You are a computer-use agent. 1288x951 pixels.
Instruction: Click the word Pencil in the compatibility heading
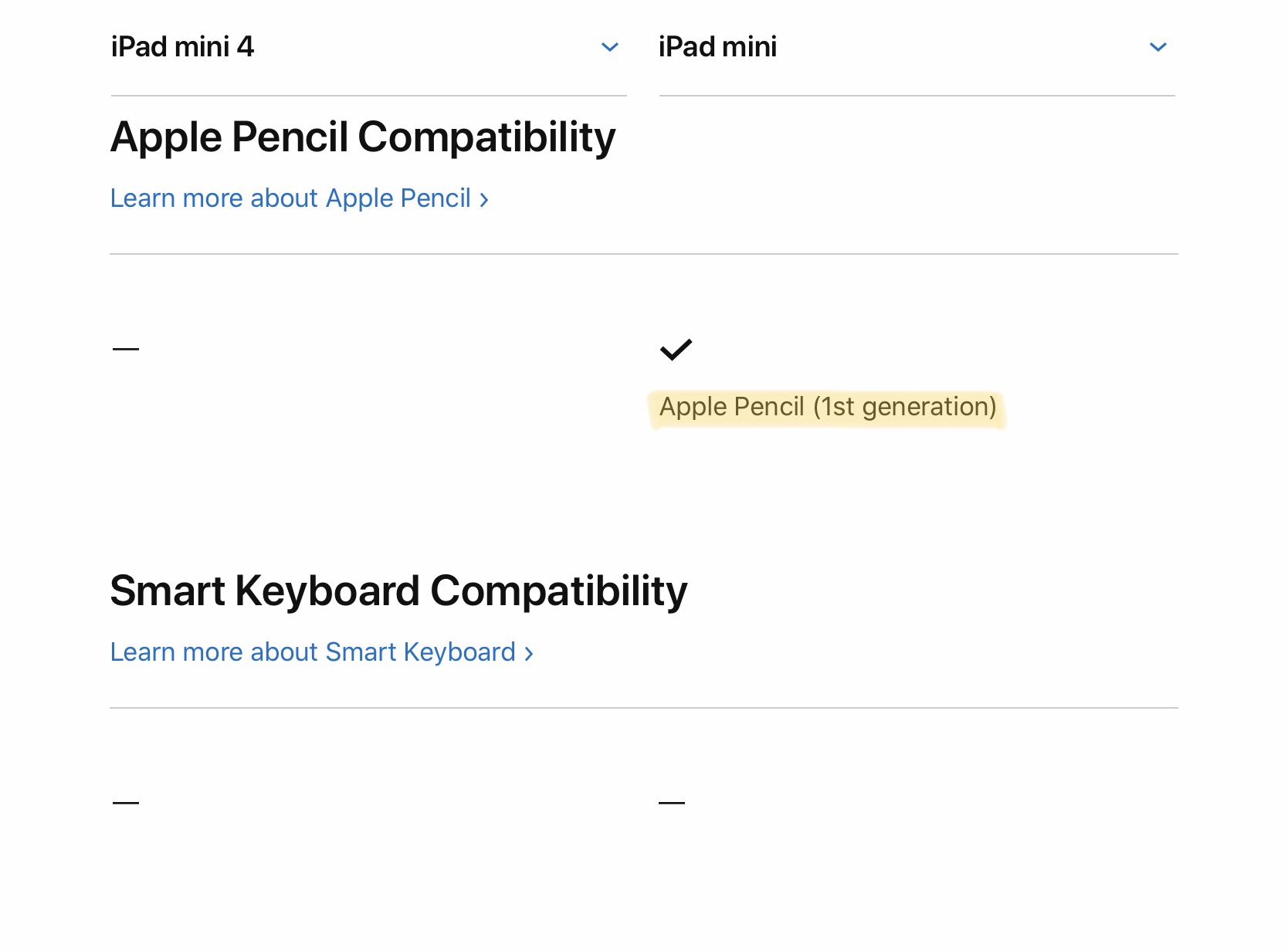click(x=290, y=137)
